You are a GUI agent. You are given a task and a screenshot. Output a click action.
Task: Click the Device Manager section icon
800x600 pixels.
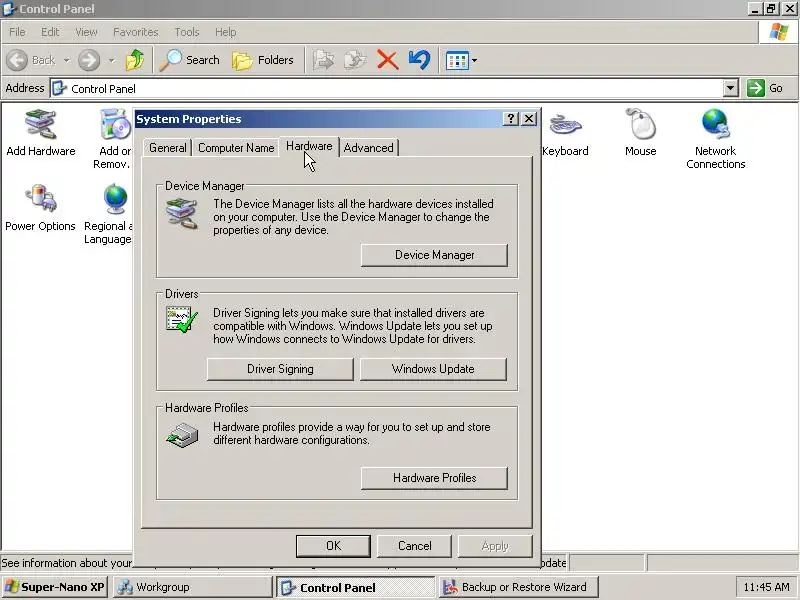pos(182,214)
